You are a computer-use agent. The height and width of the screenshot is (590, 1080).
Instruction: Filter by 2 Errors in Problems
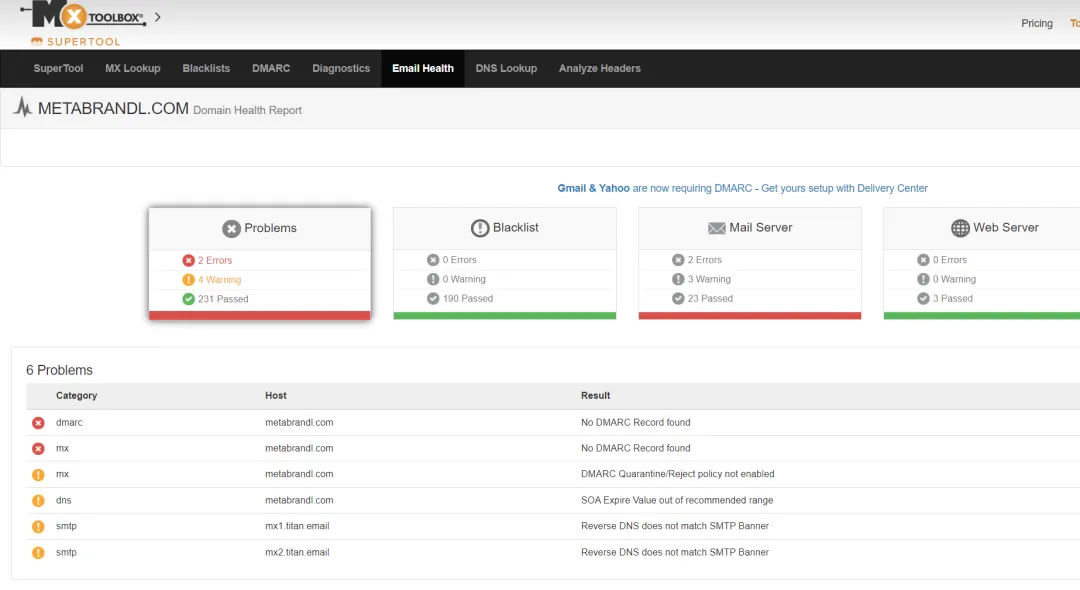(214, 261)
